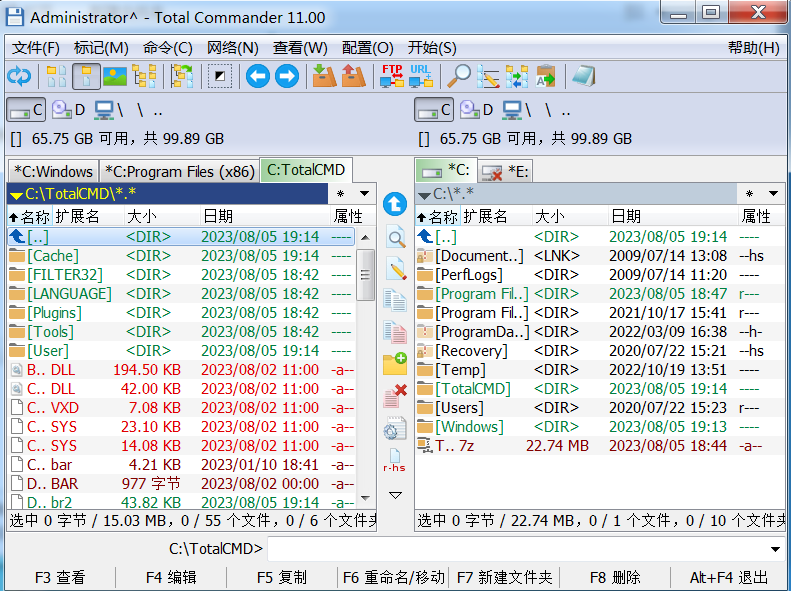Image resolution: width=791 pixels, height=591 pixels.
Task: Open left panel directory history dropdown arrow
Action: pyautogui.click(x=364, y=194)
